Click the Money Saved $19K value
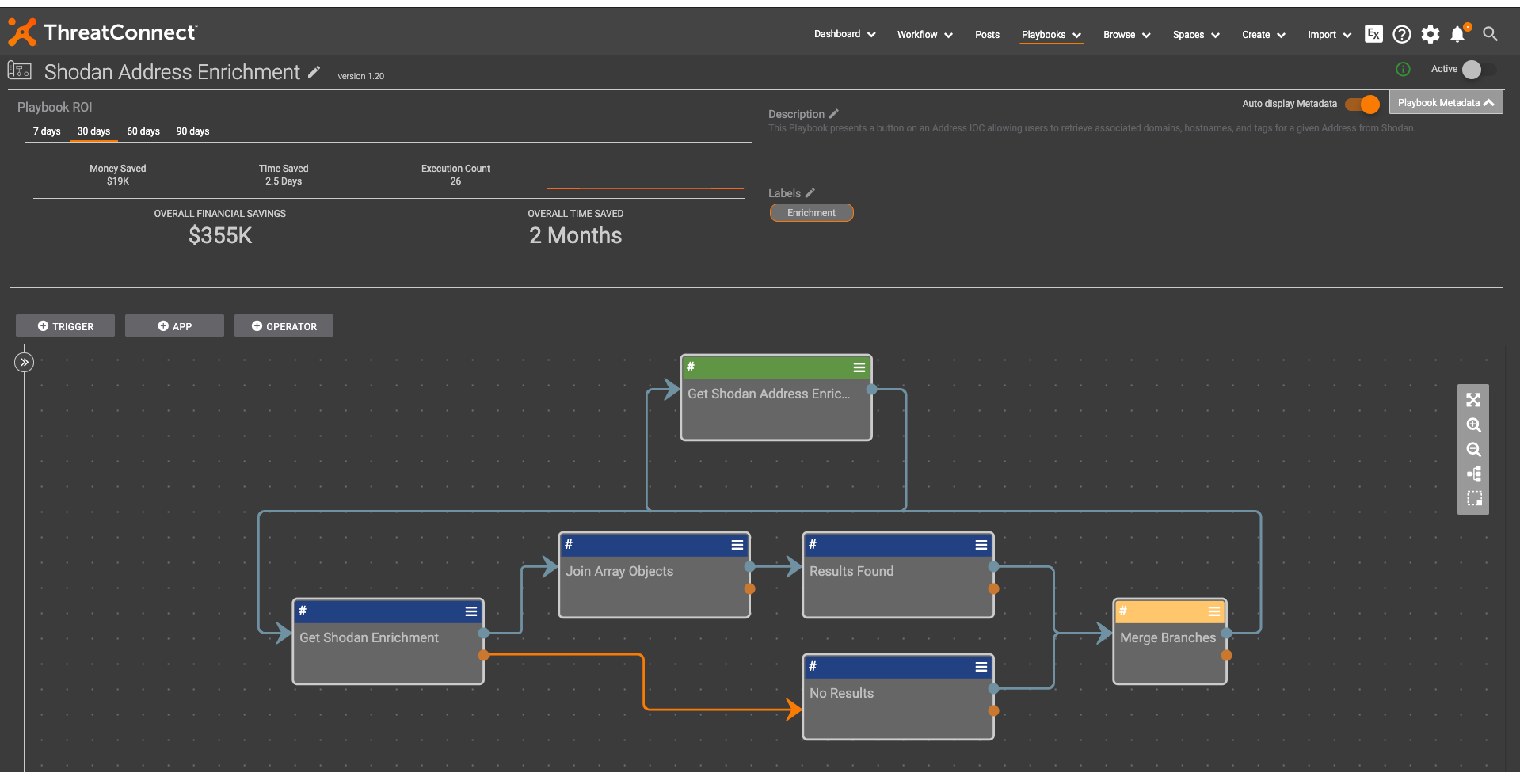Image resolution: width=1520 pixels, height=784 pixels. 118,181
